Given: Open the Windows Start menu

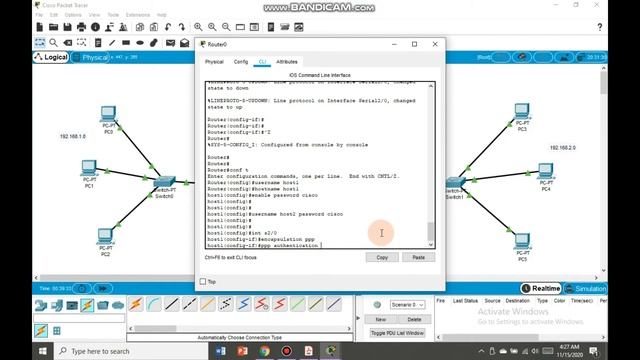Looking at the screenshot, I should pos(43,351).
